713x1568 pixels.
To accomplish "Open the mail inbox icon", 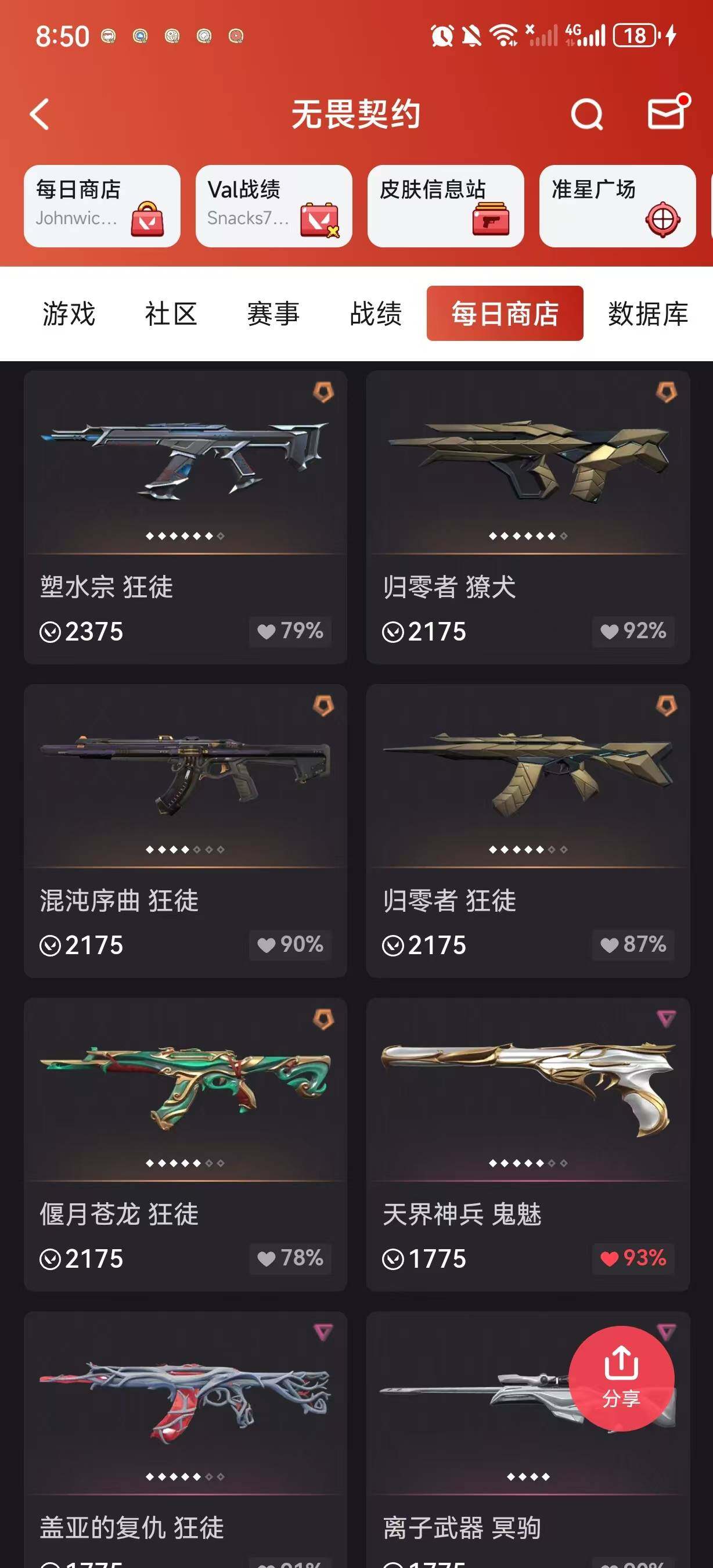I will click(x=667, y=112).
